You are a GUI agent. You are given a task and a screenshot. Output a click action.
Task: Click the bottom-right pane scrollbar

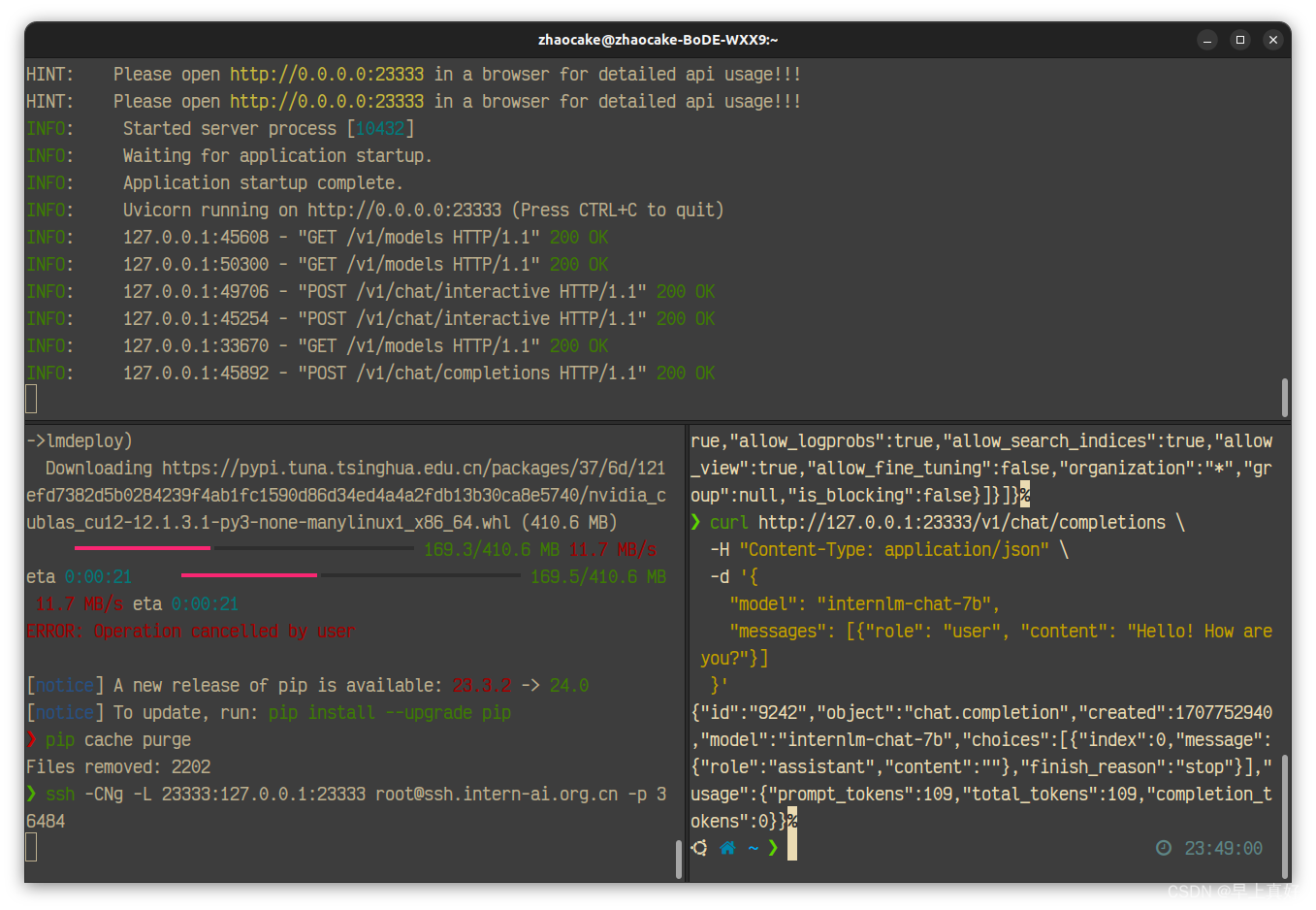coord(1285,817)
